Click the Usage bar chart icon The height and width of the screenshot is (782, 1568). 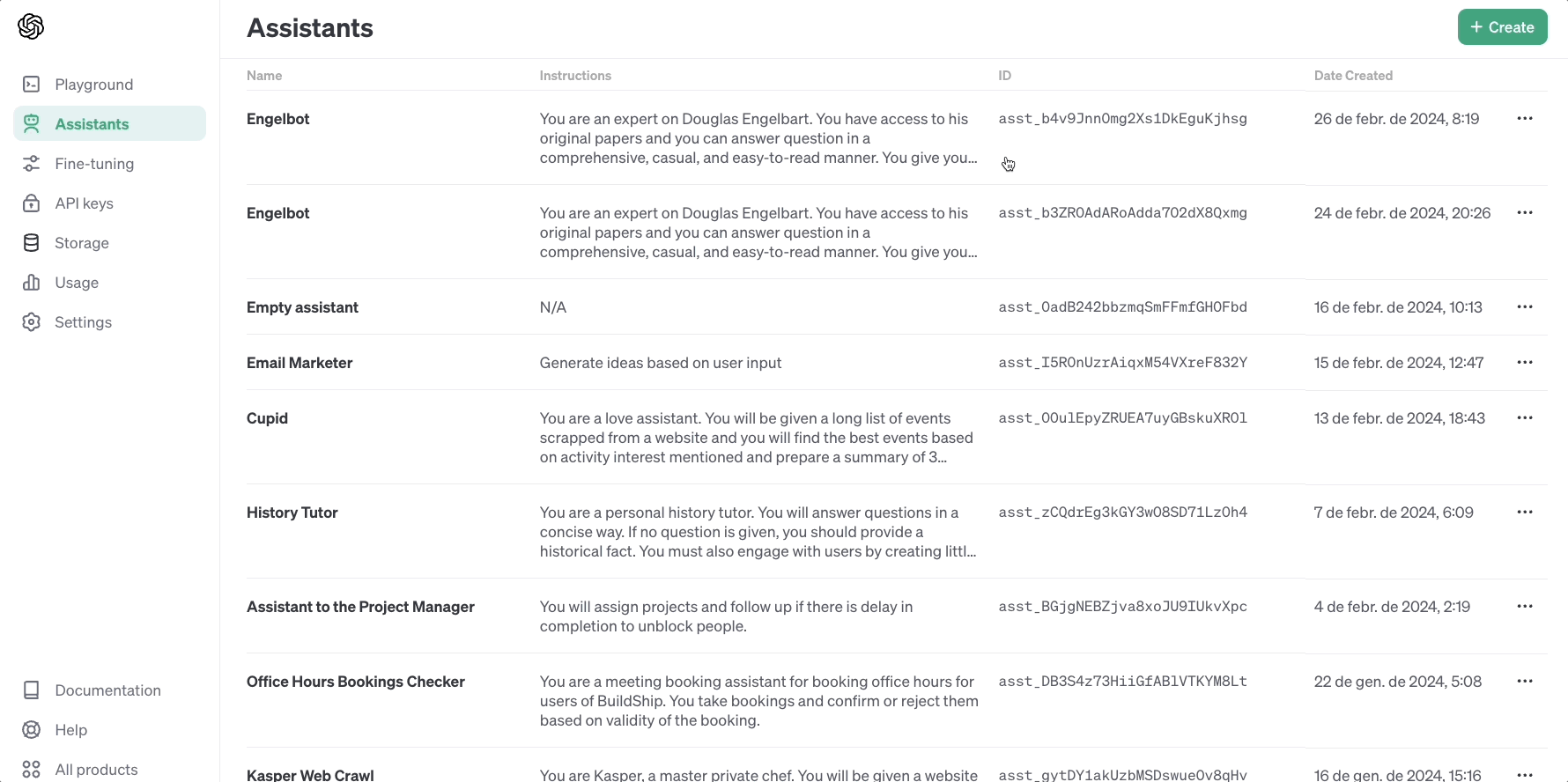click(32, 283)
